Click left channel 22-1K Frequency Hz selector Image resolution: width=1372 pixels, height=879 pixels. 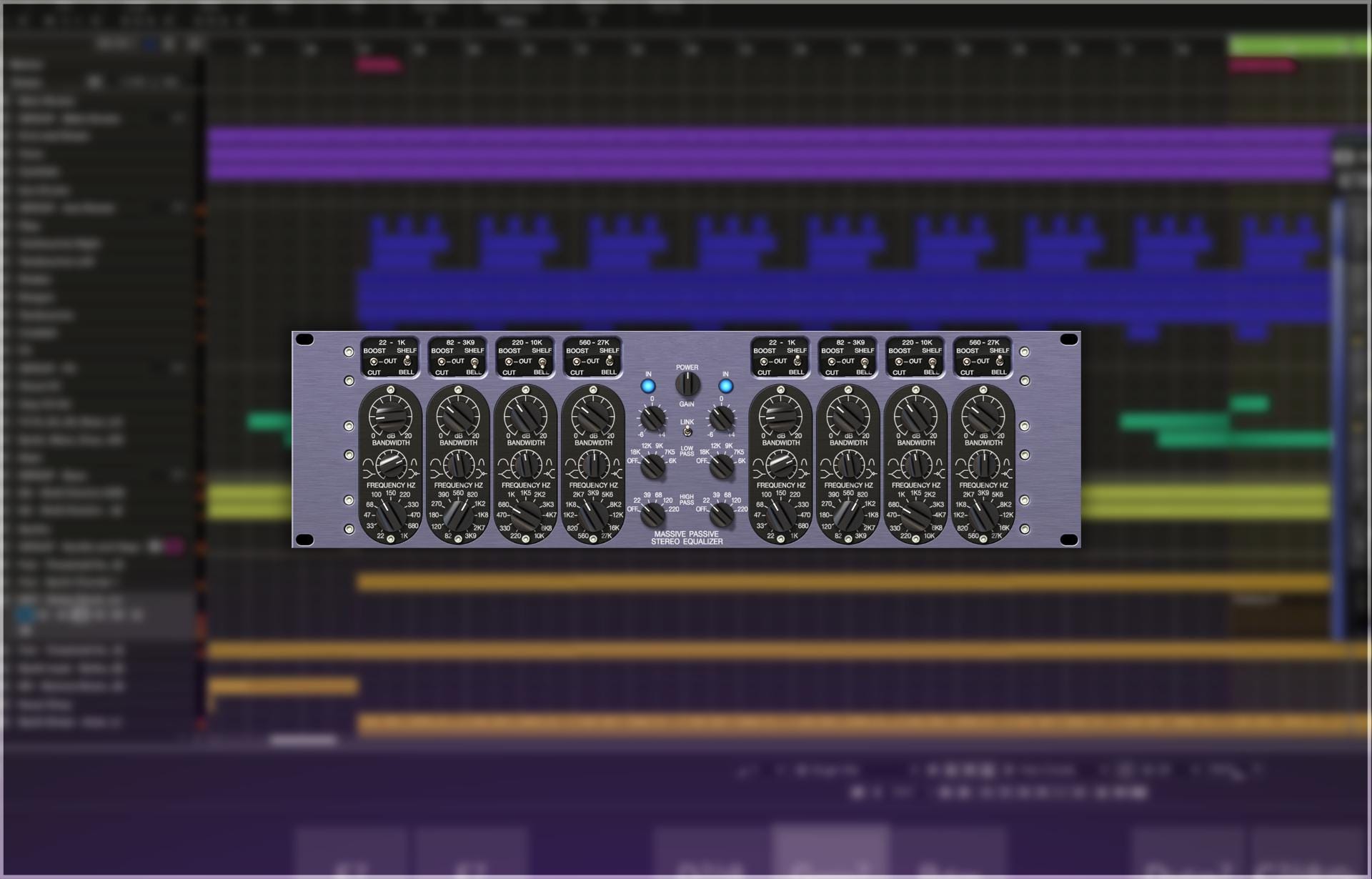(391, 515)
